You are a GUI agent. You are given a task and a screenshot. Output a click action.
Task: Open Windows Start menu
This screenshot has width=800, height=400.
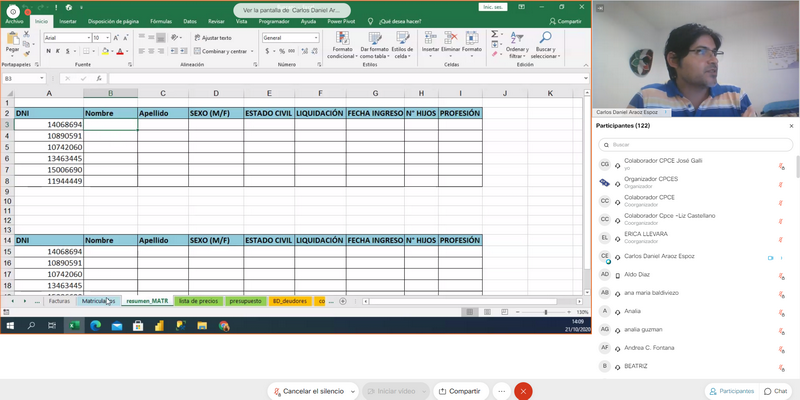point(10,326)
